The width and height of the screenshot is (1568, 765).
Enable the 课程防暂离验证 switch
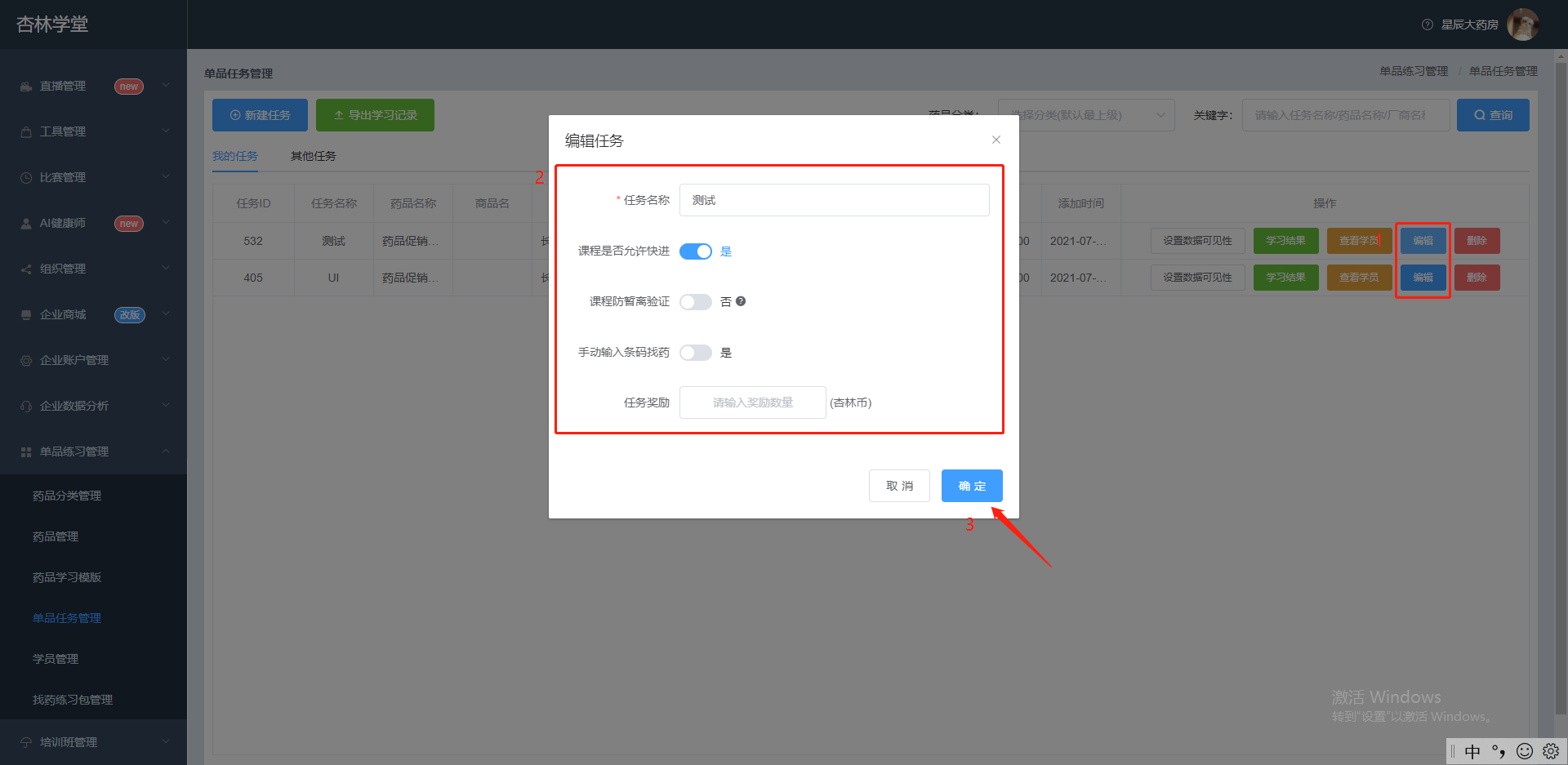coord(696,302)
